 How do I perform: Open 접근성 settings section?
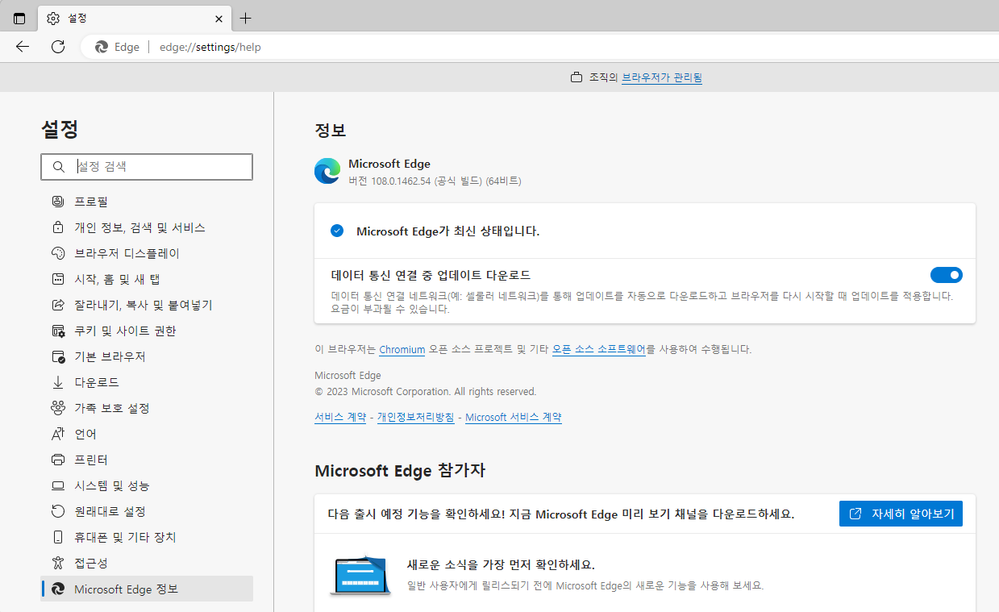point(91,563)
